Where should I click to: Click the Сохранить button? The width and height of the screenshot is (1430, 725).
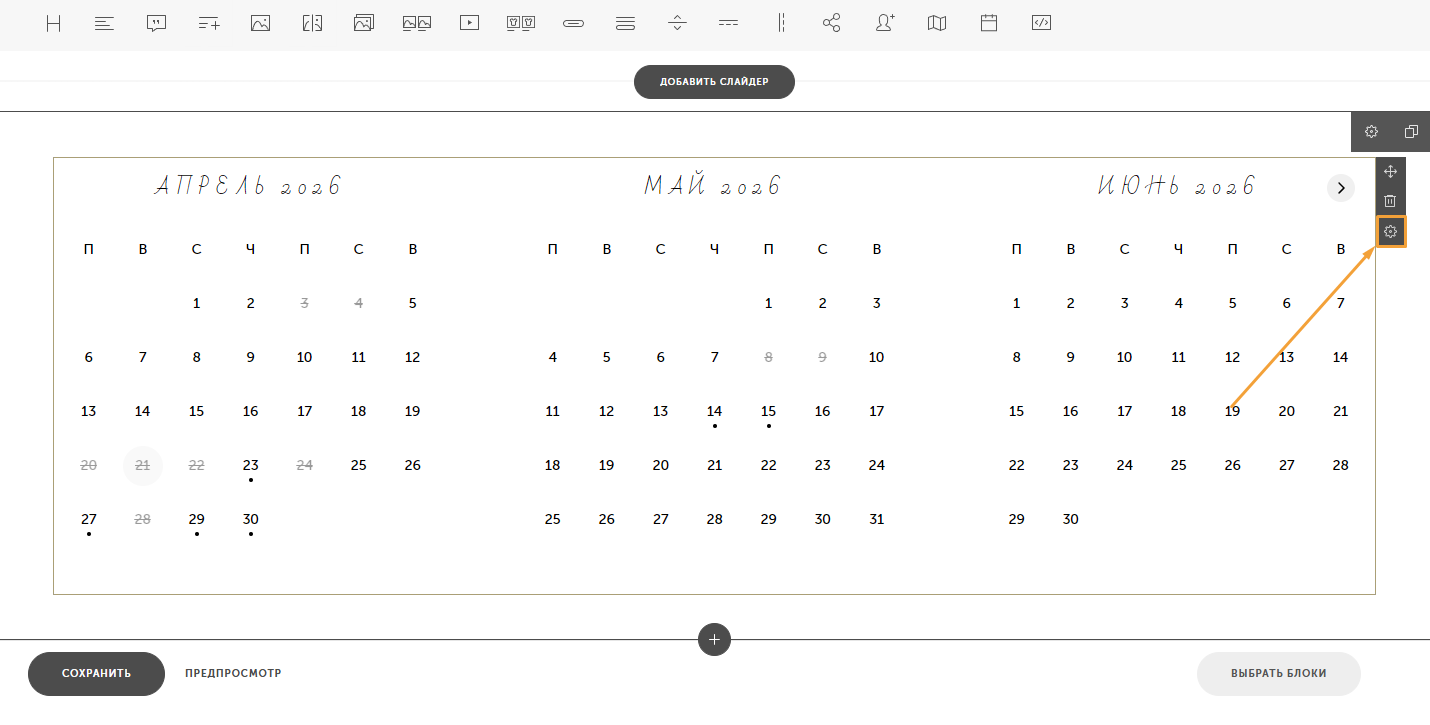coord(96,673)
